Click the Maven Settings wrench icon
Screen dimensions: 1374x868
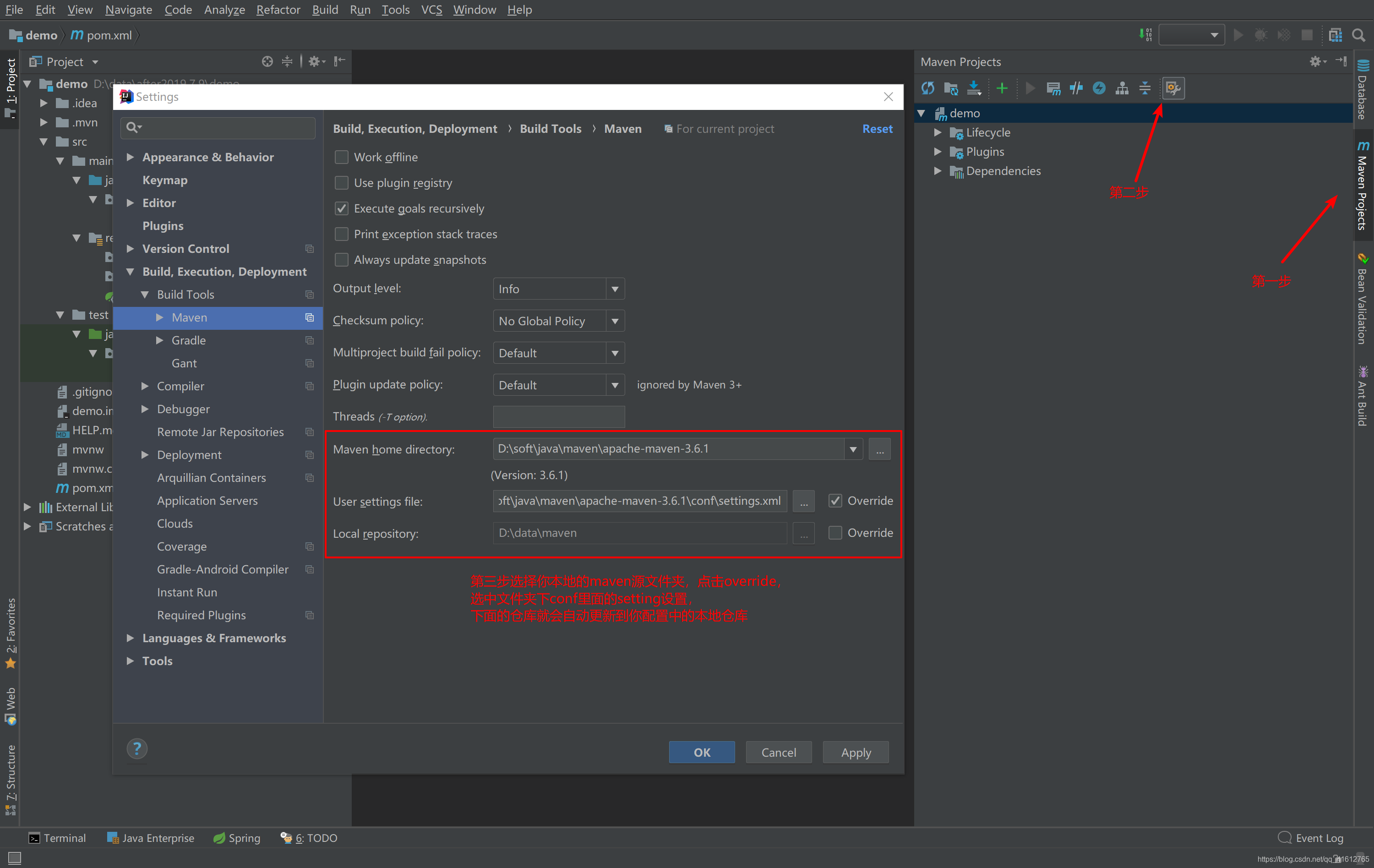pos(1173,88)
